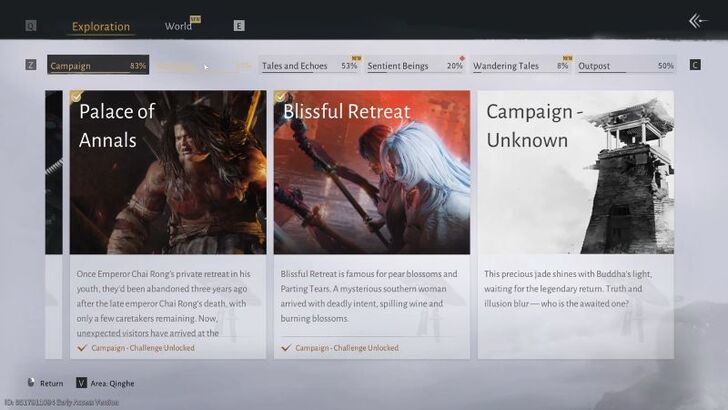This screenshot has height=410, width=728.
Task: Click the Blissful Retreat title text
Action: (x=347, y=111)
